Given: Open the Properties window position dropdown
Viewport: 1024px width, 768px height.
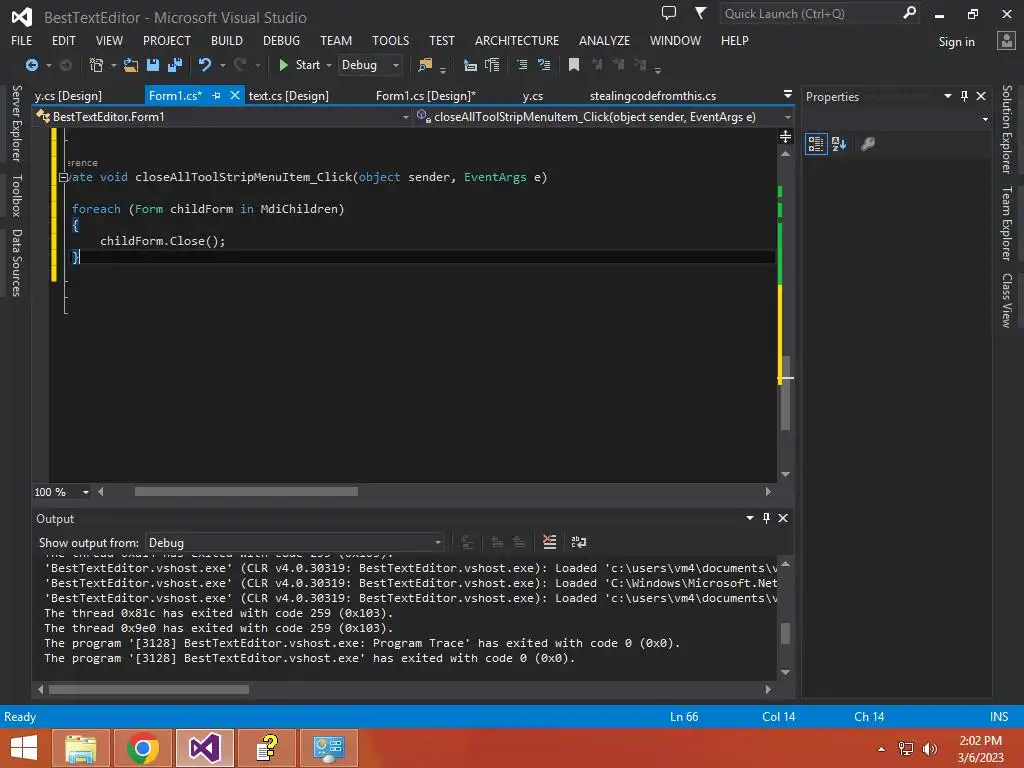Looking at the screenshot, I should coord(948,96).
